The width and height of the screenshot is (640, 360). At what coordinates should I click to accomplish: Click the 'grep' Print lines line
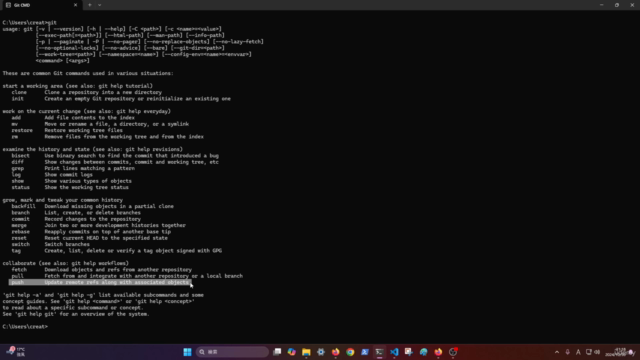(x=73, y=169)
